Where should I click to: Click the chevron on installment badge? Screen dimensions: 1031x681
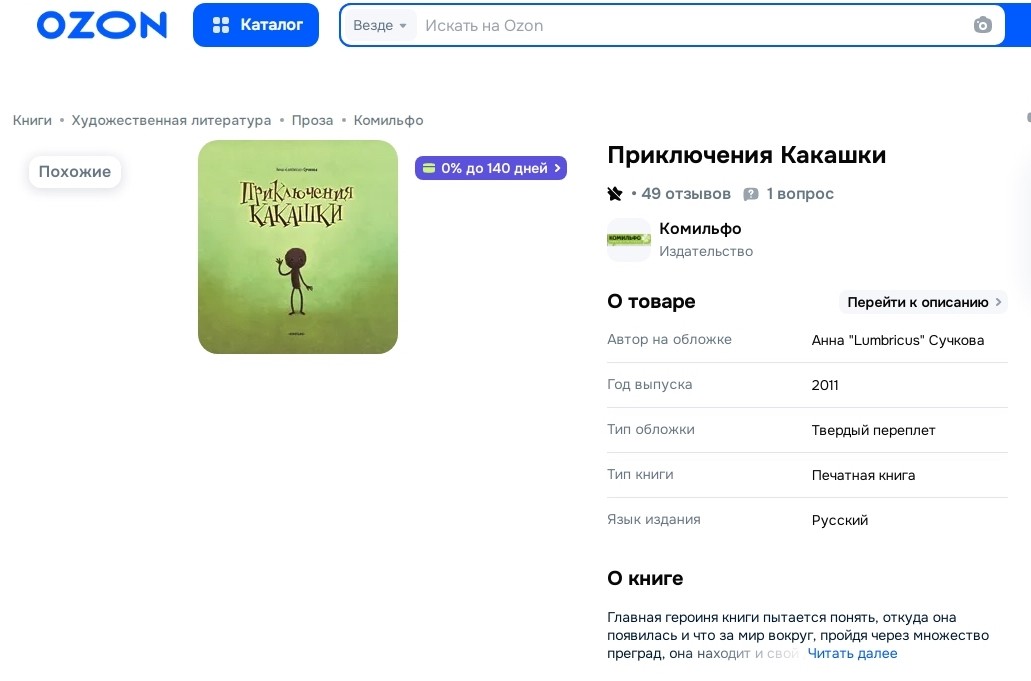tap(558, 168)
